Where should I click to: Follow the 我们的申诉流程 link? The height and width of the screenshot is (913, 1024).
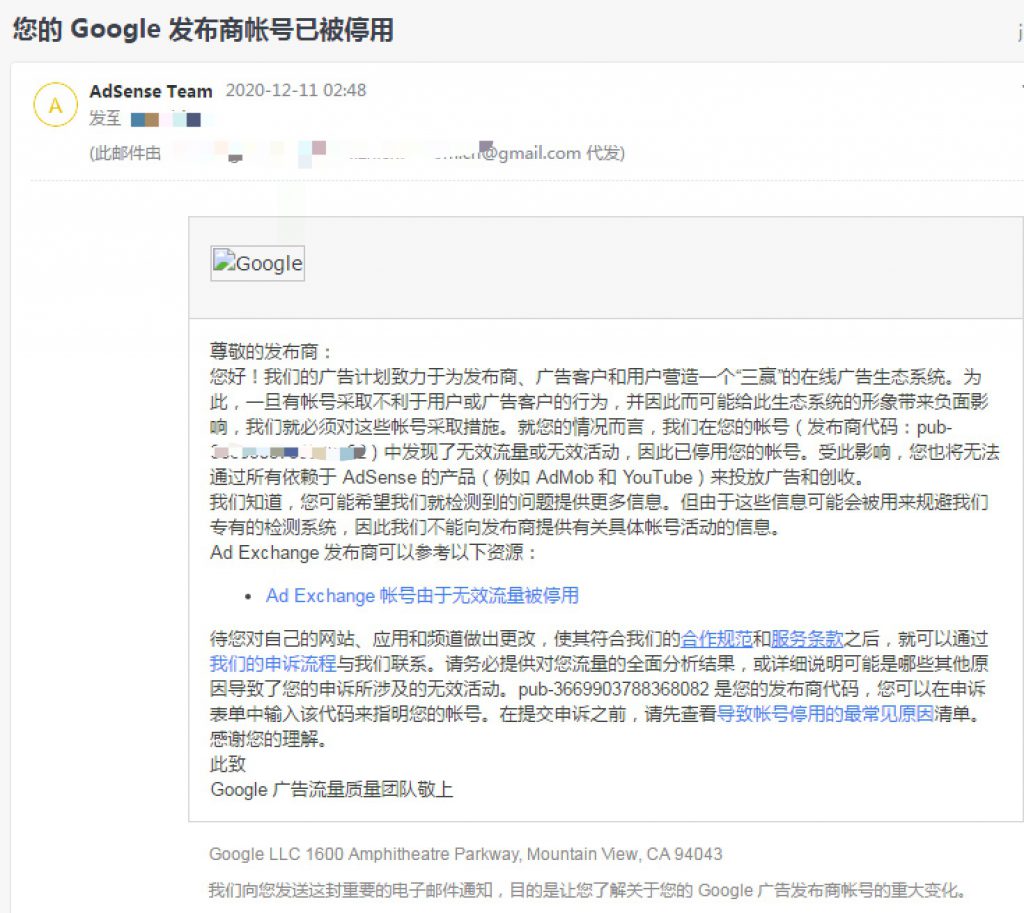point(273,664)
